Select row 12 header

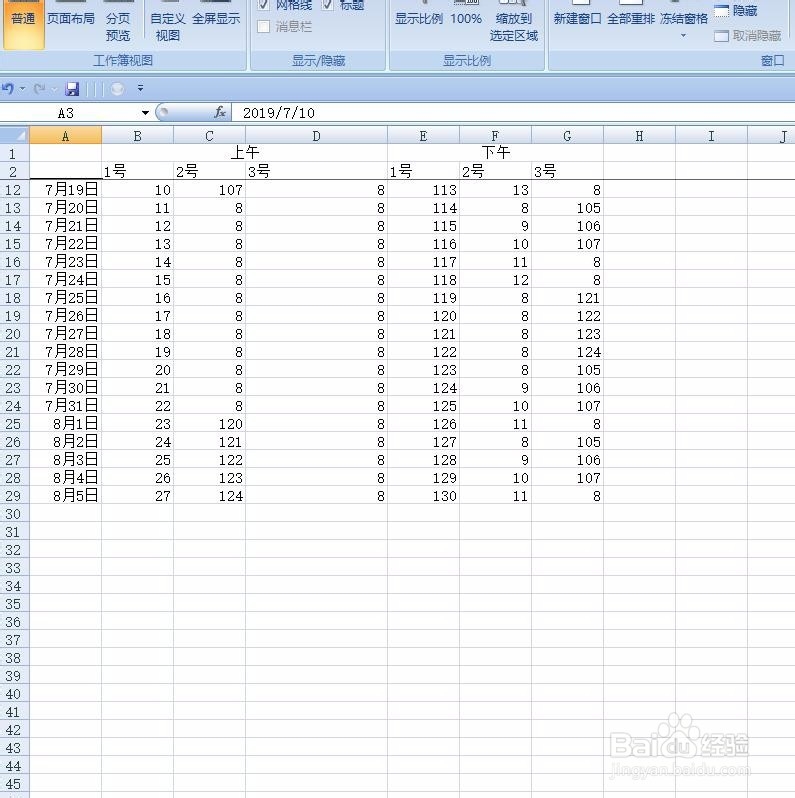pos(14,190)
